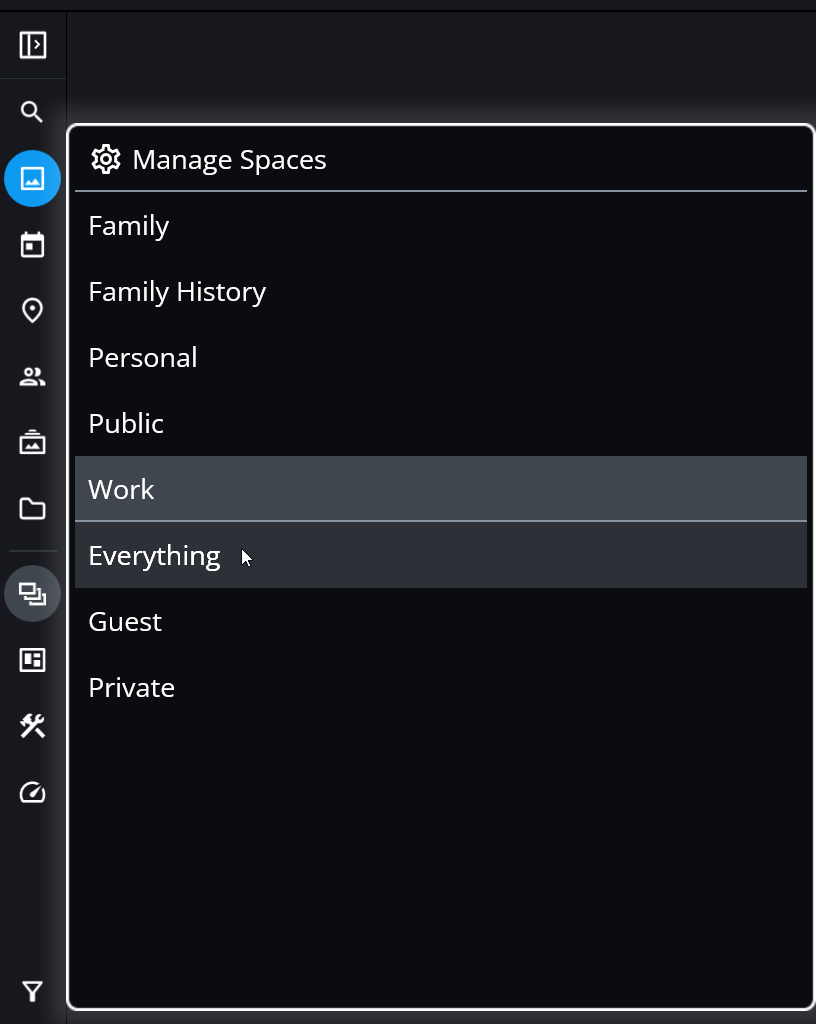Open the Calendar view icon

33,245
